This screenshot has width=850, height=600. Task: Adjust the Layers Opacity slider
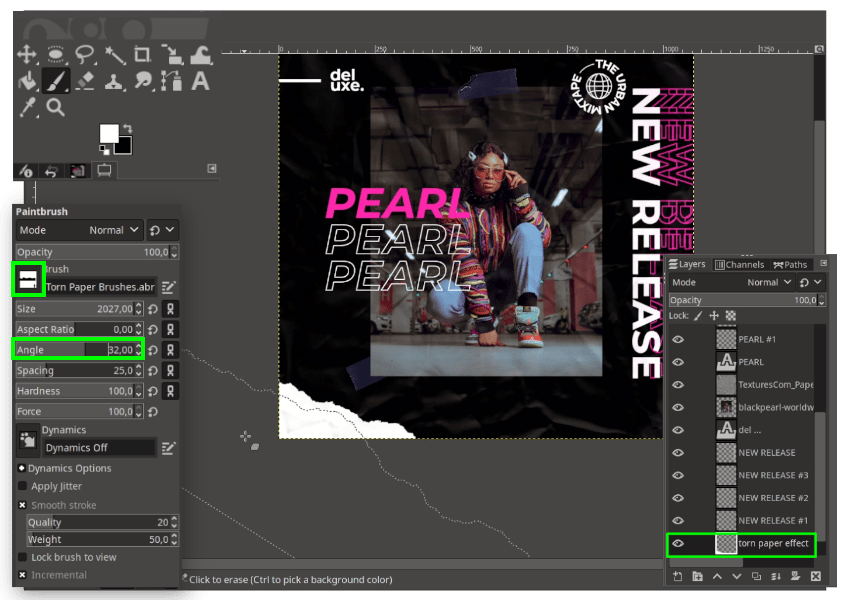pyautogui.click(x=747, y=300)
